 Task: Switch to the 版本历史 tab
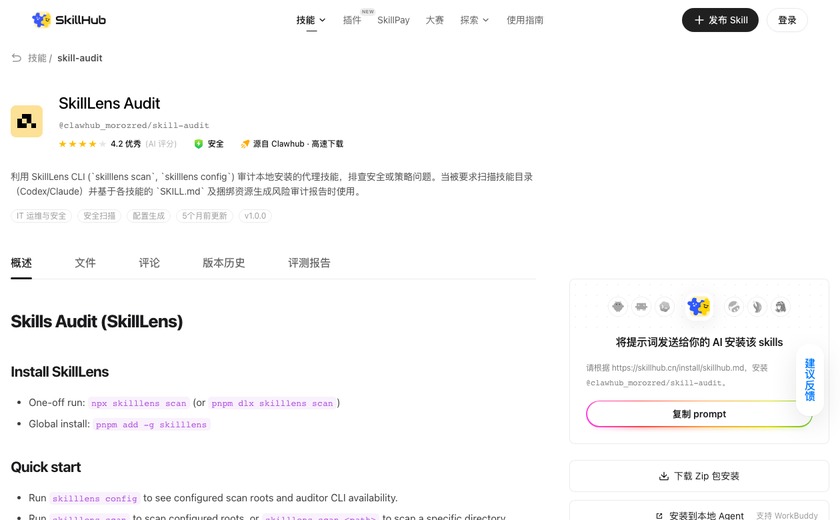click(x=224, y=263)
